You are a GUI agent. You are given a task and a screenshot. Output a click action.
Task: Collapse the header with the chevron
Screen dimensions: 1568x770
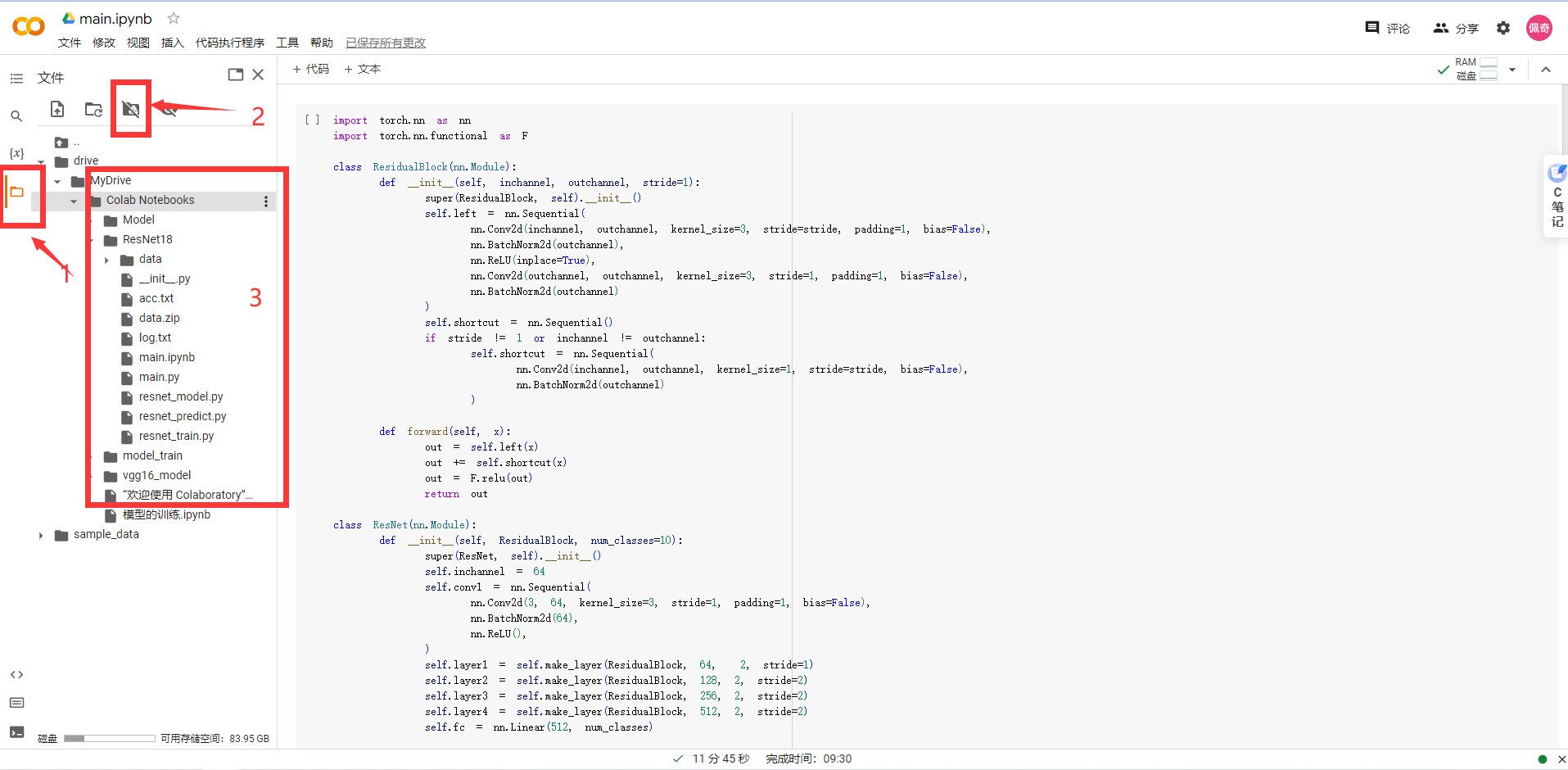(1546, 70)
